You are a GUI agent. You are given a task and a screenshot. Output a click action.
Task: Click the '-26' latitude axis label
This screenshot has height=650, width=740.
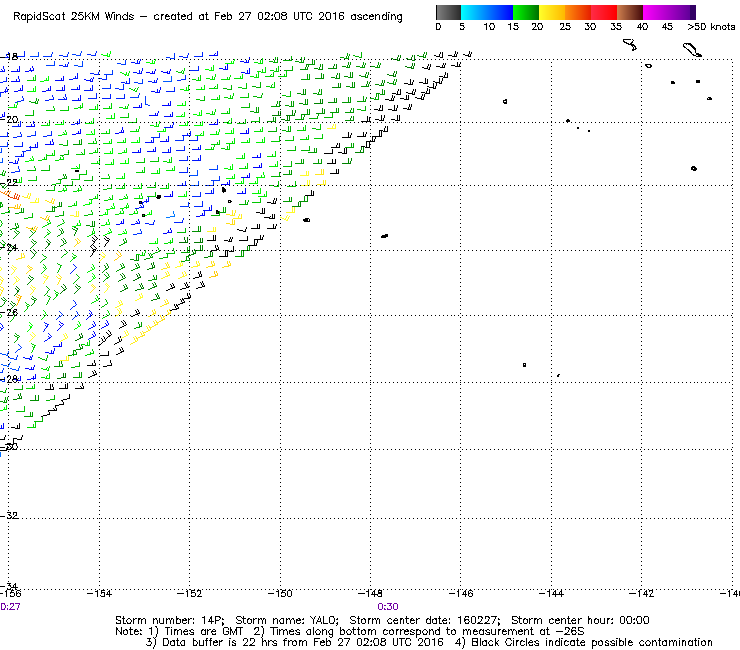click(x=9, y=312)
